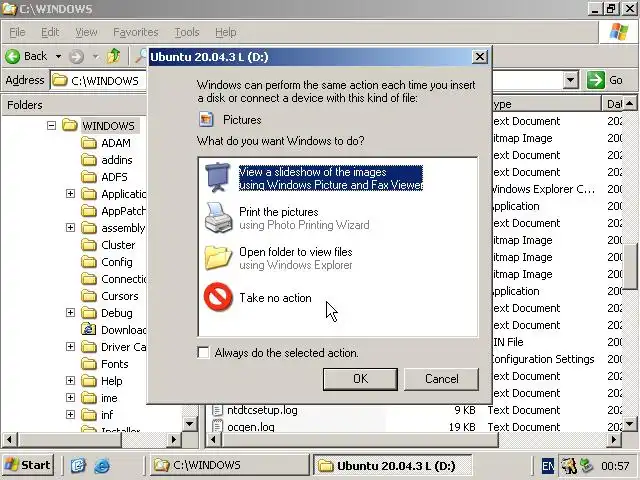Screen dimensions: 640x480
Task: Click the Pictures content type icon
Action: point(206,120)
